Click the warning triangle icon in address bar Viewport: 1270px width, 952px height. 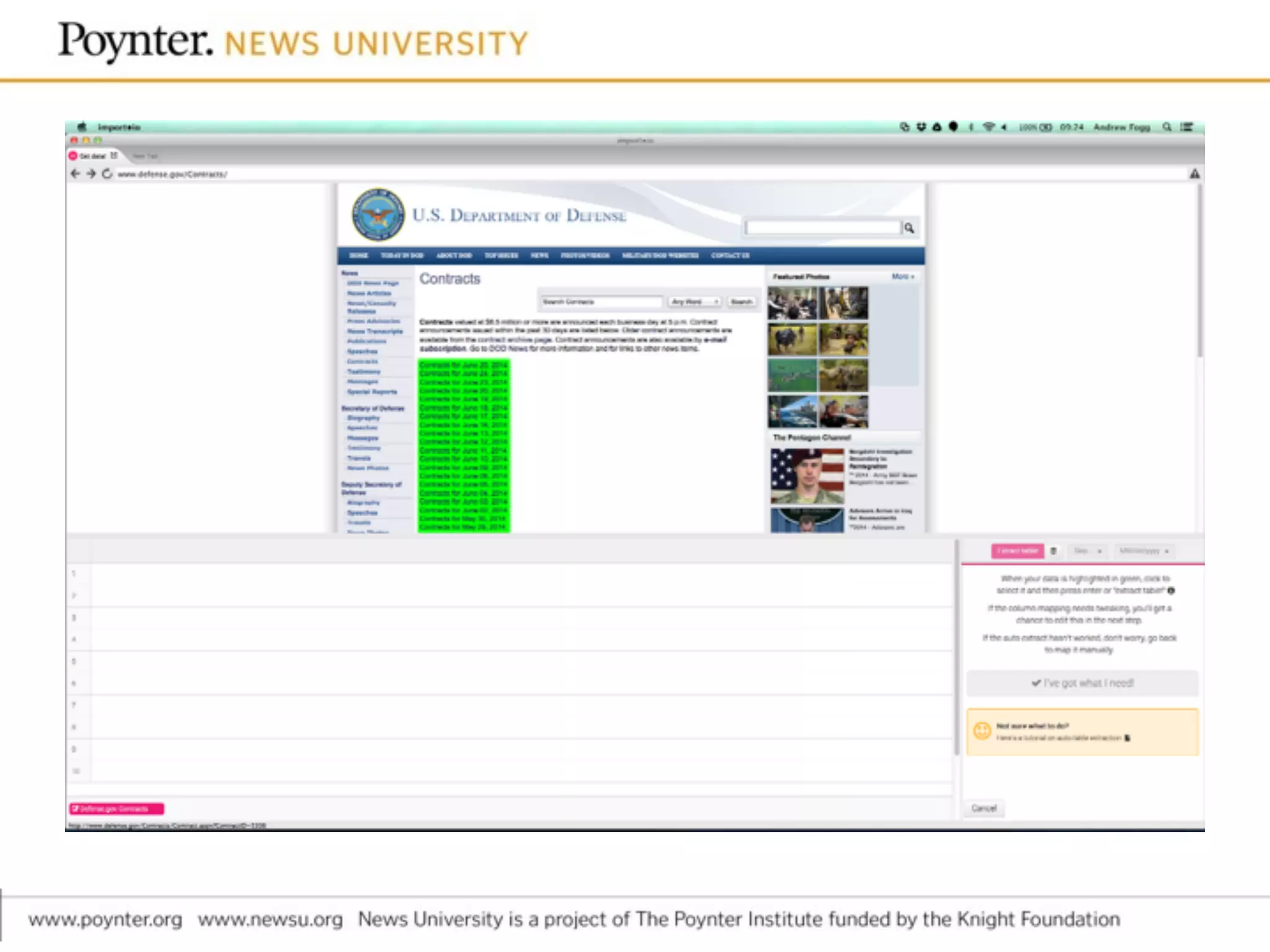point(1194,174)
